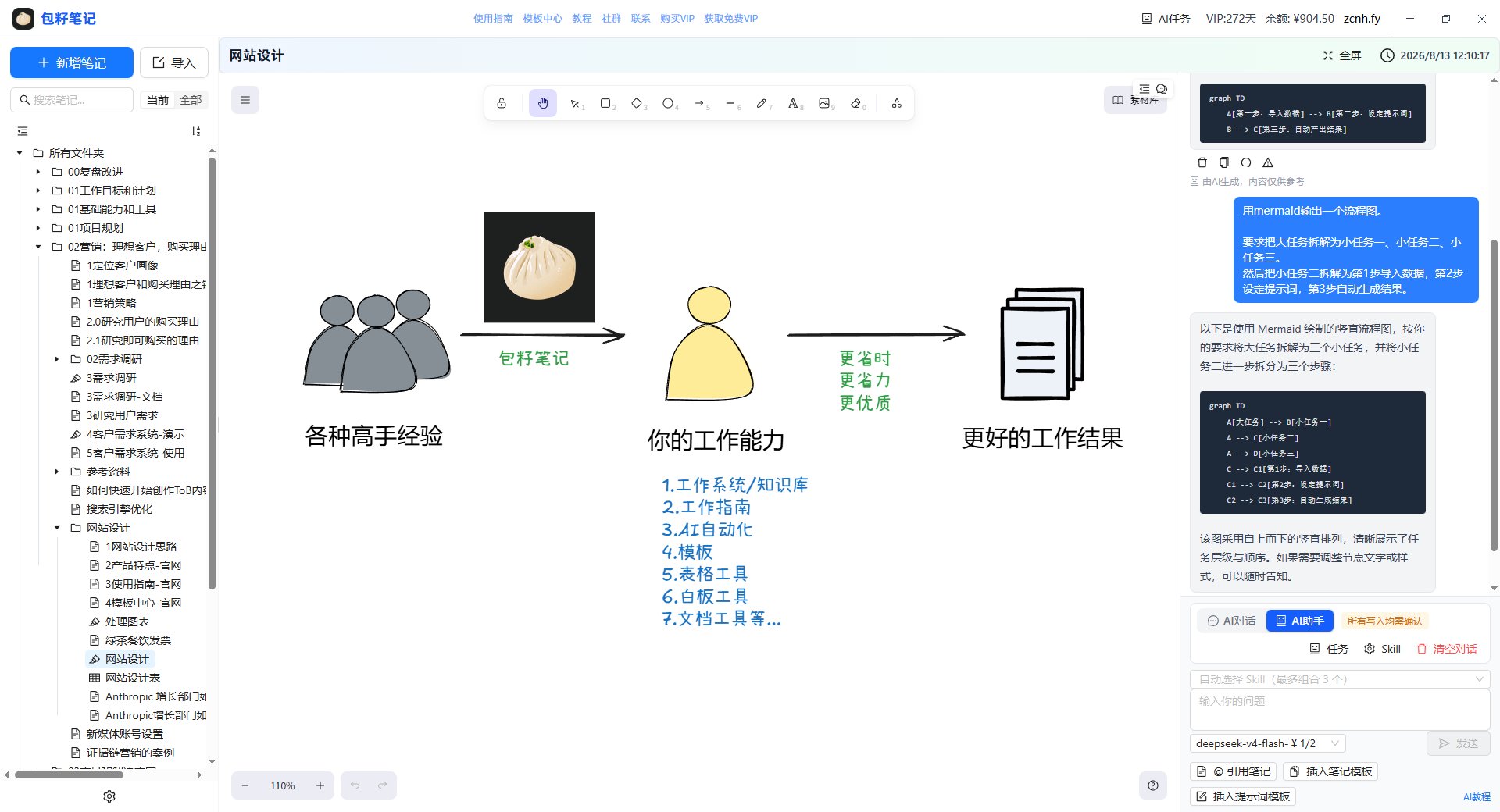Regenerate the AI response
The width and height of the screenshot is (1500, 812).
[x=1246, y=162]
